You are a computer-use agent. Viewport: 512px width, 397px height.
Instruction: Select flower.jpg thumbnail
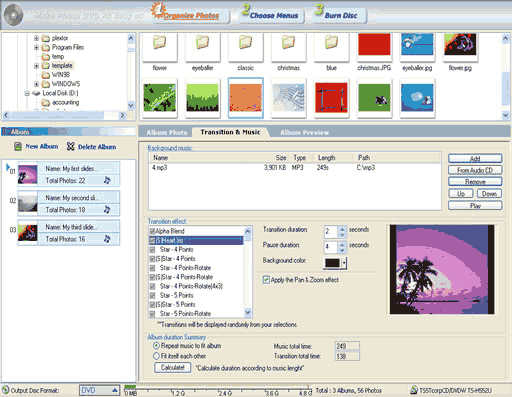coord(460,44)
